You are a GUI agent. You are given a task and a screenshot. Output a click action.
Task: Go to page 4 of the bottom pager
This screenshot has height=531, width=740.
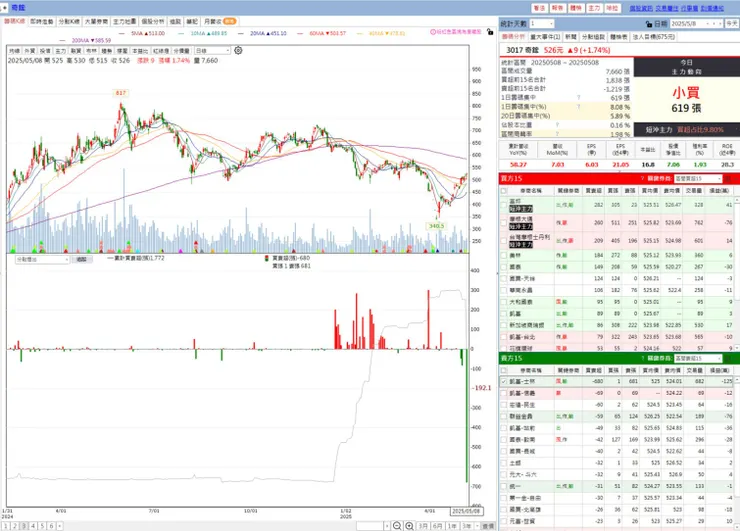(x=33, y=526)
